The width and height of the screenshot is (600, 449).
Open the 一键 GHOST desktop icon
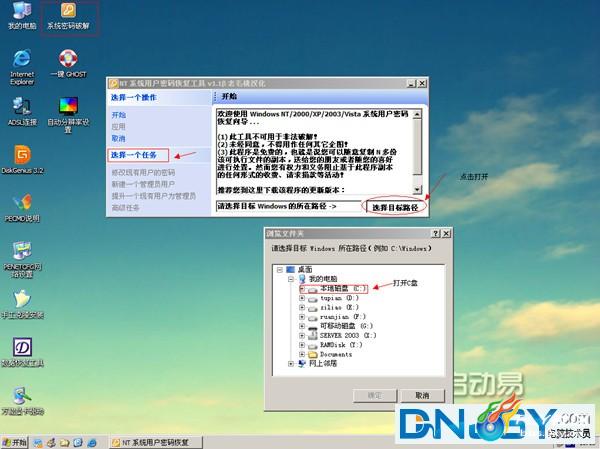click(68, 64)
